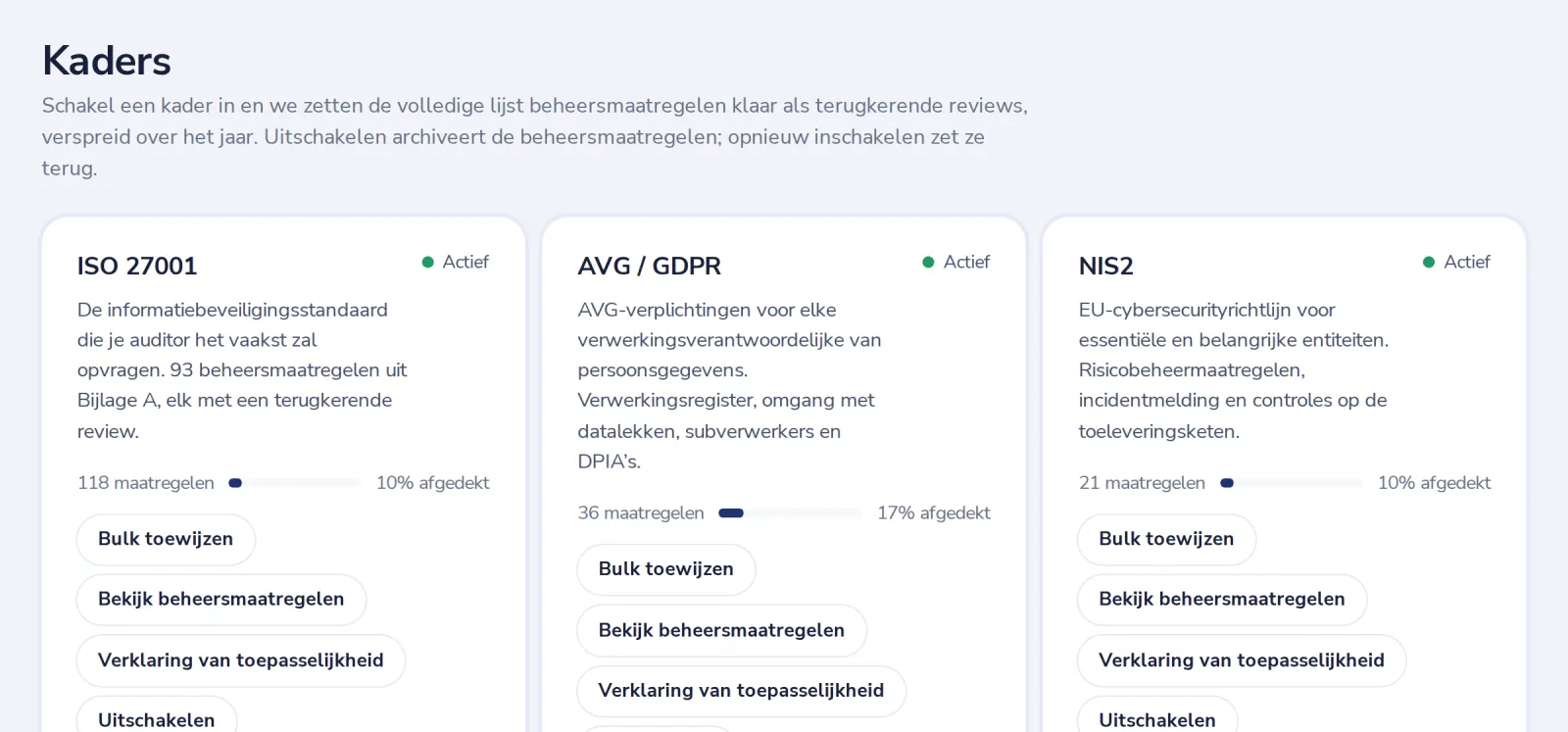Click the AVG / GDPR description paragraph
Screen dimensions: 1568x732
pos(730,385)
